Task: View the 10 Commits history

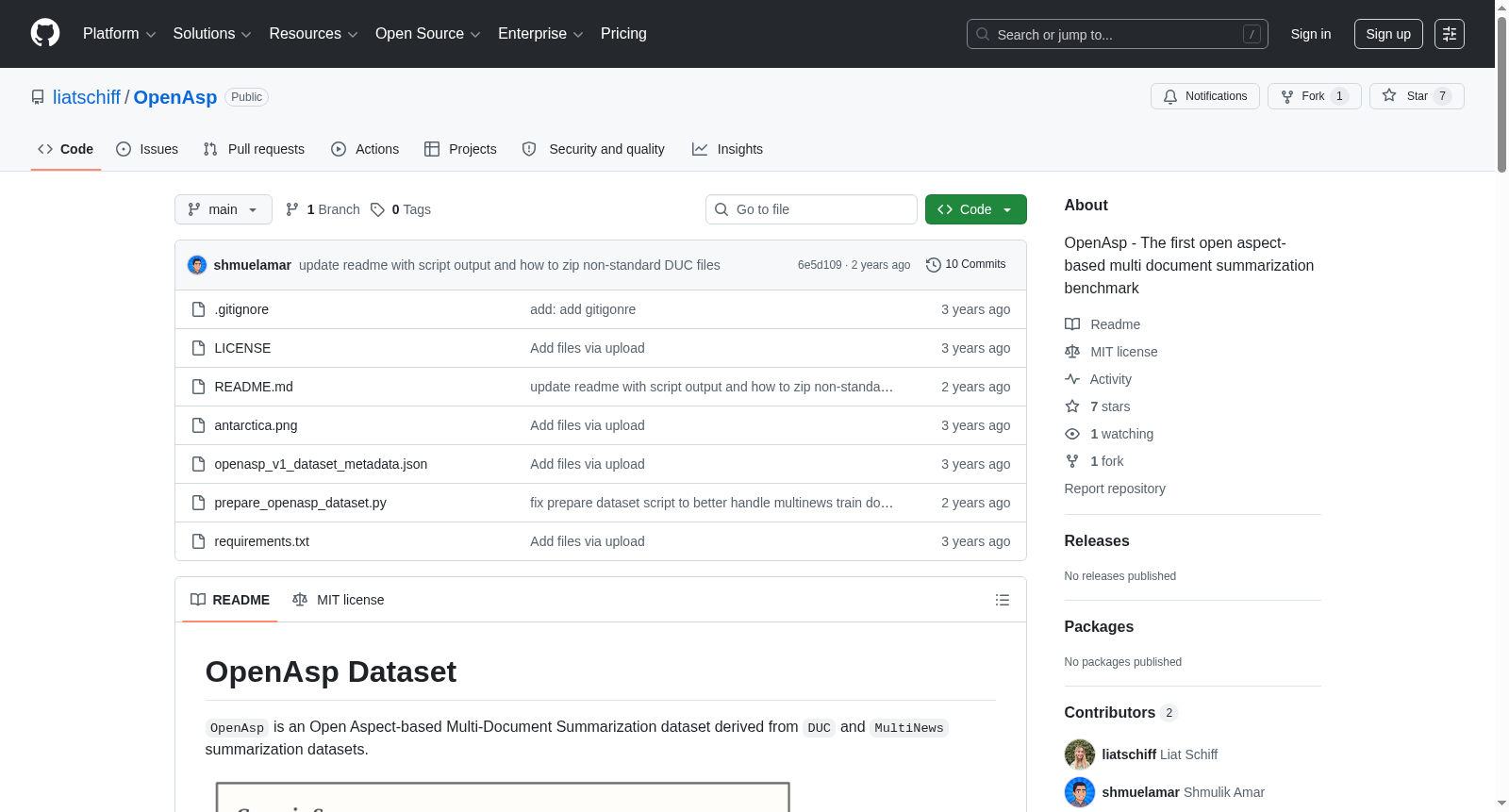Action: coord(966,265)
